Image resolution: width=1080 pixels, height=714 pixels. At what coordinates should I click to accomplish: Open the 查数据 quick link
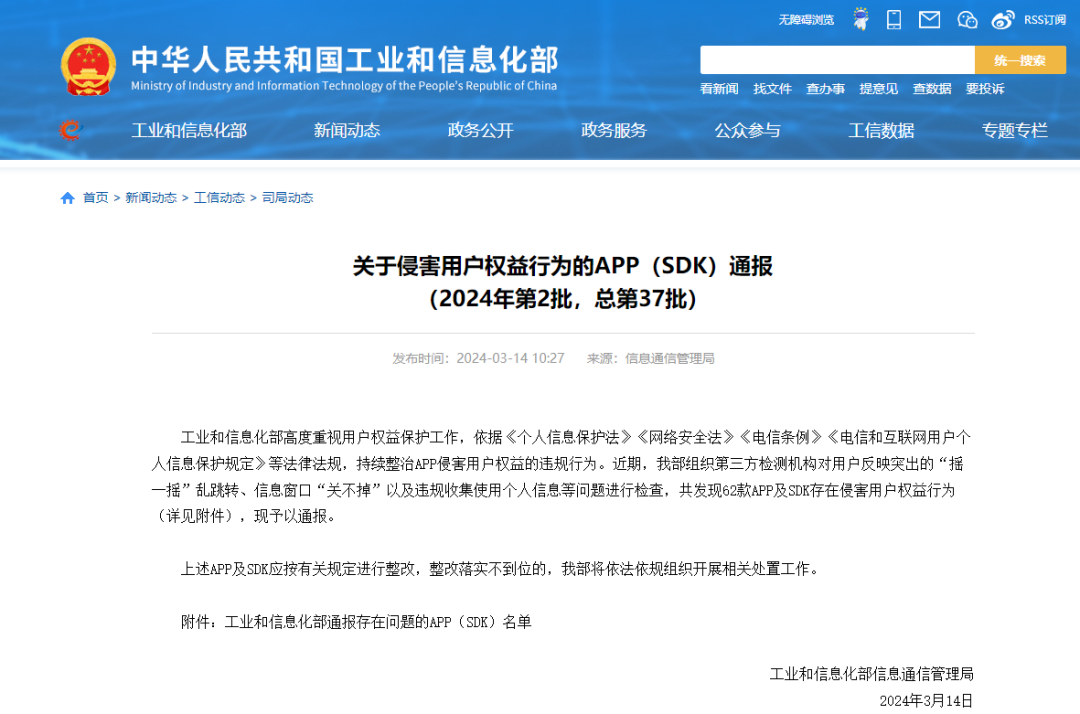click(x=931, y=89)
